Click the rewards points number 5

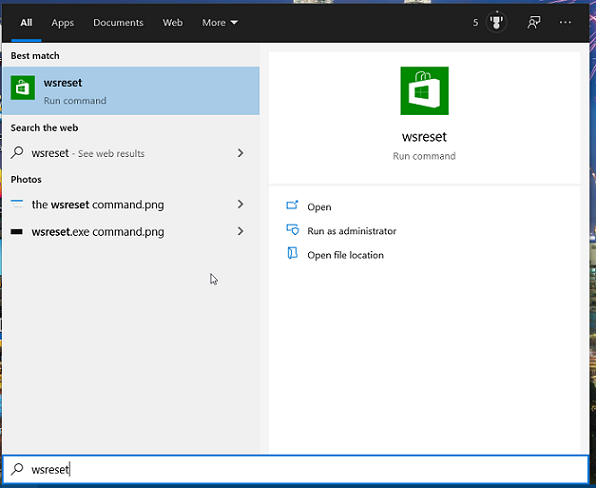(x=475, y=23)
